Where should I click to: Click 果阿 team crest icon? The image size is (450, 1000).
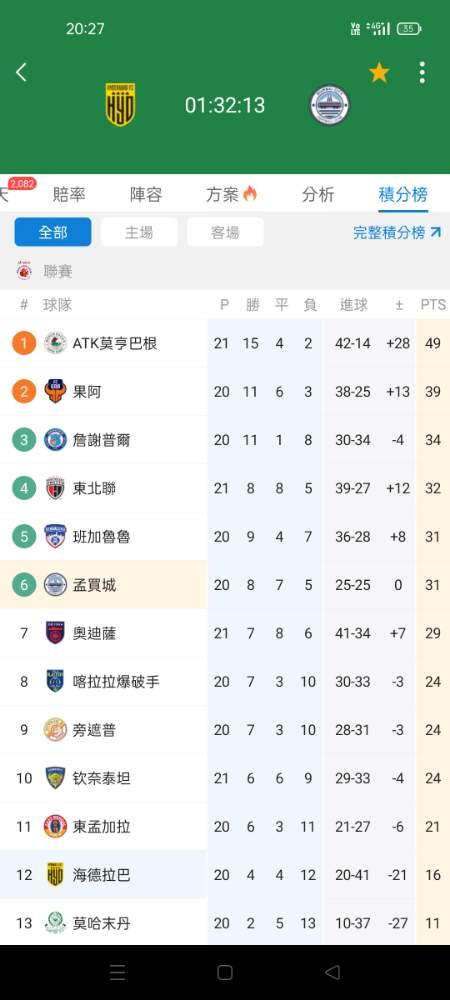point(55,391)
